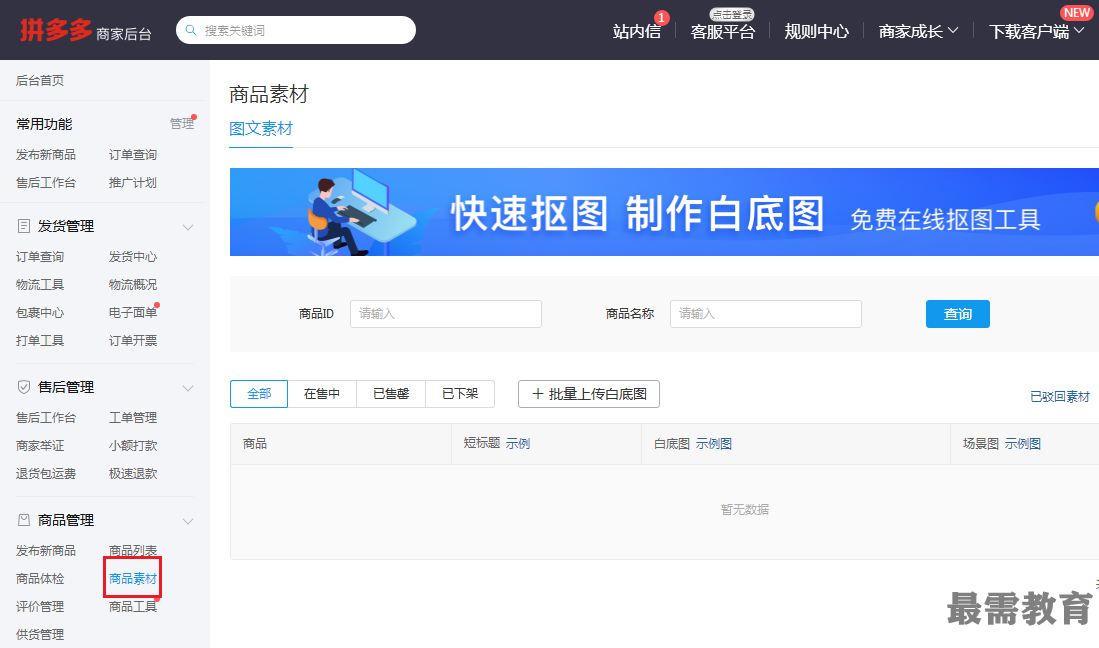The width and height of the screenshot is (1099, 648).
Task: Open 小额打款 in sidebar
Action: click(132, 446)
